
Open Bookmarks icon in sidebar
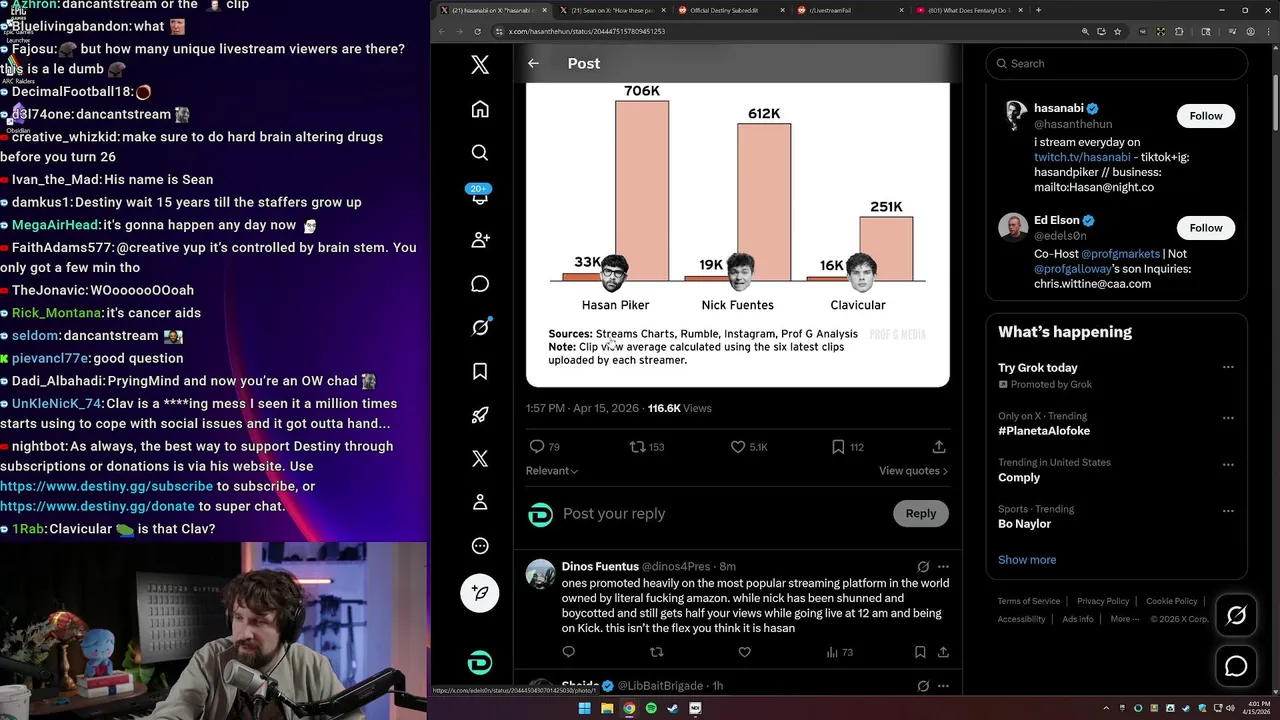(x=480, y=371)
